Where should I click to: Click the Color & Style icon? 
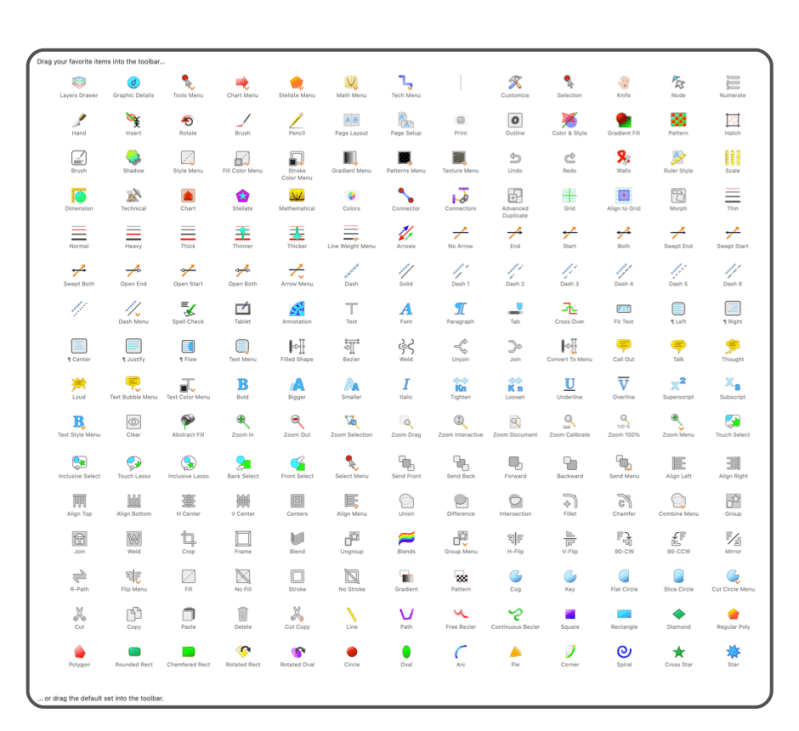[570, 120]
